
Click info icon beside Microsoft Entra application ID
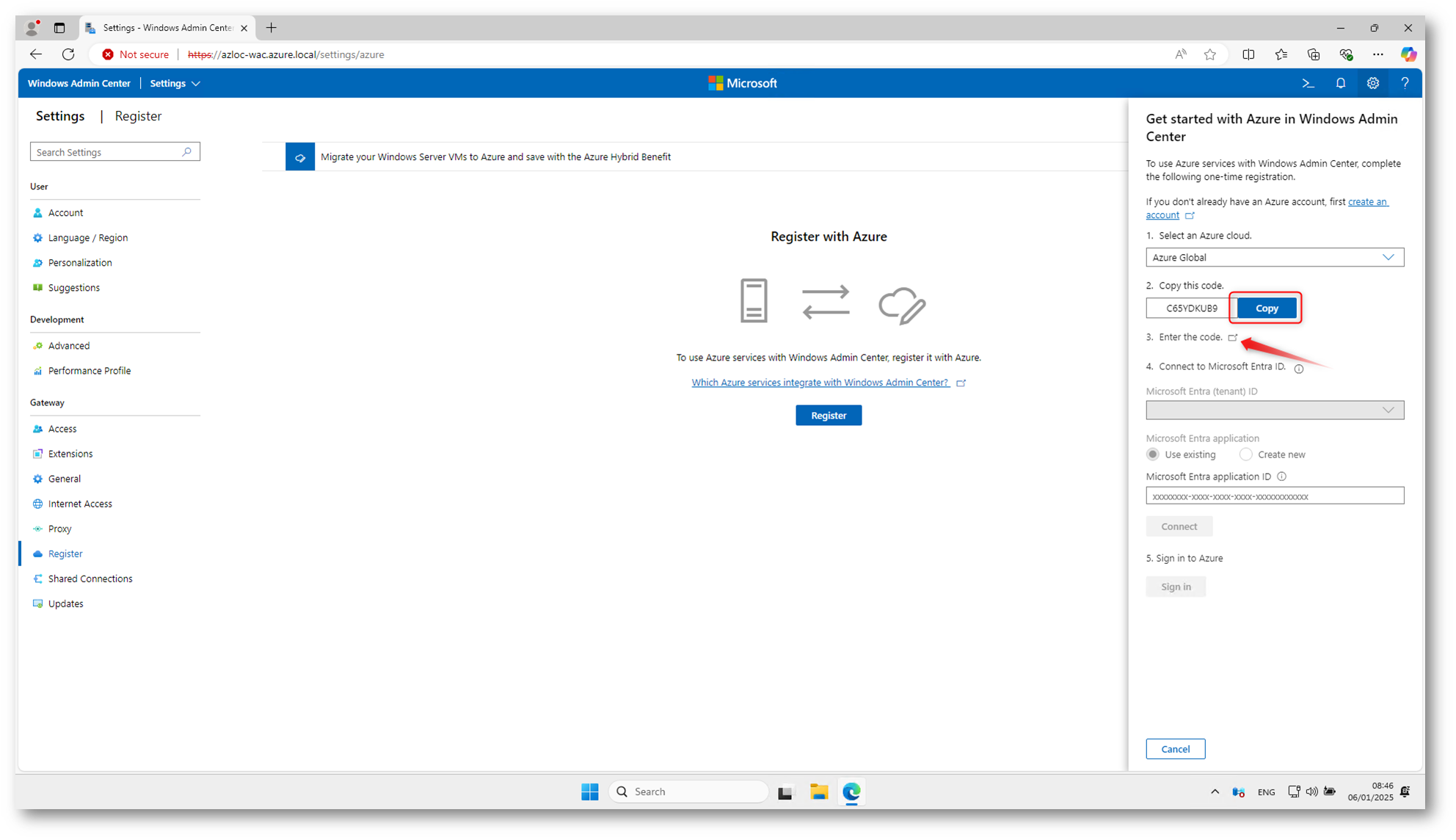[x=1281, y=477]
